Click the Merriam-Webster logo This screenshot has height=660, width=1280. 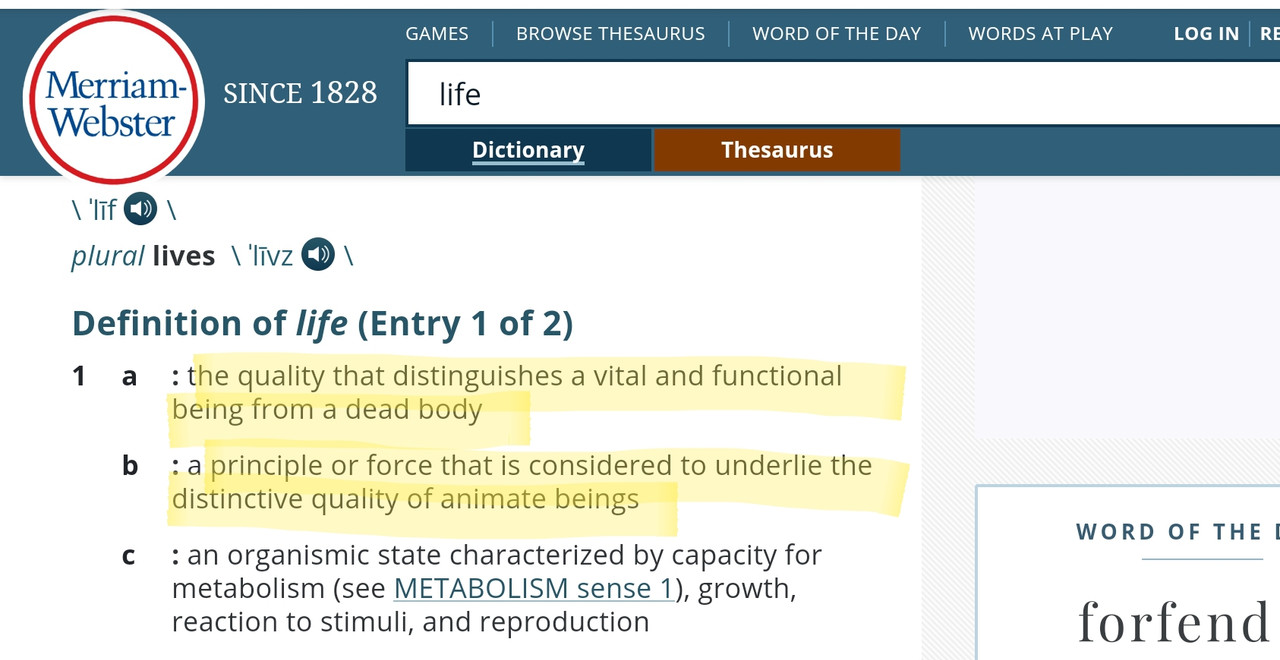coord(113,98)
